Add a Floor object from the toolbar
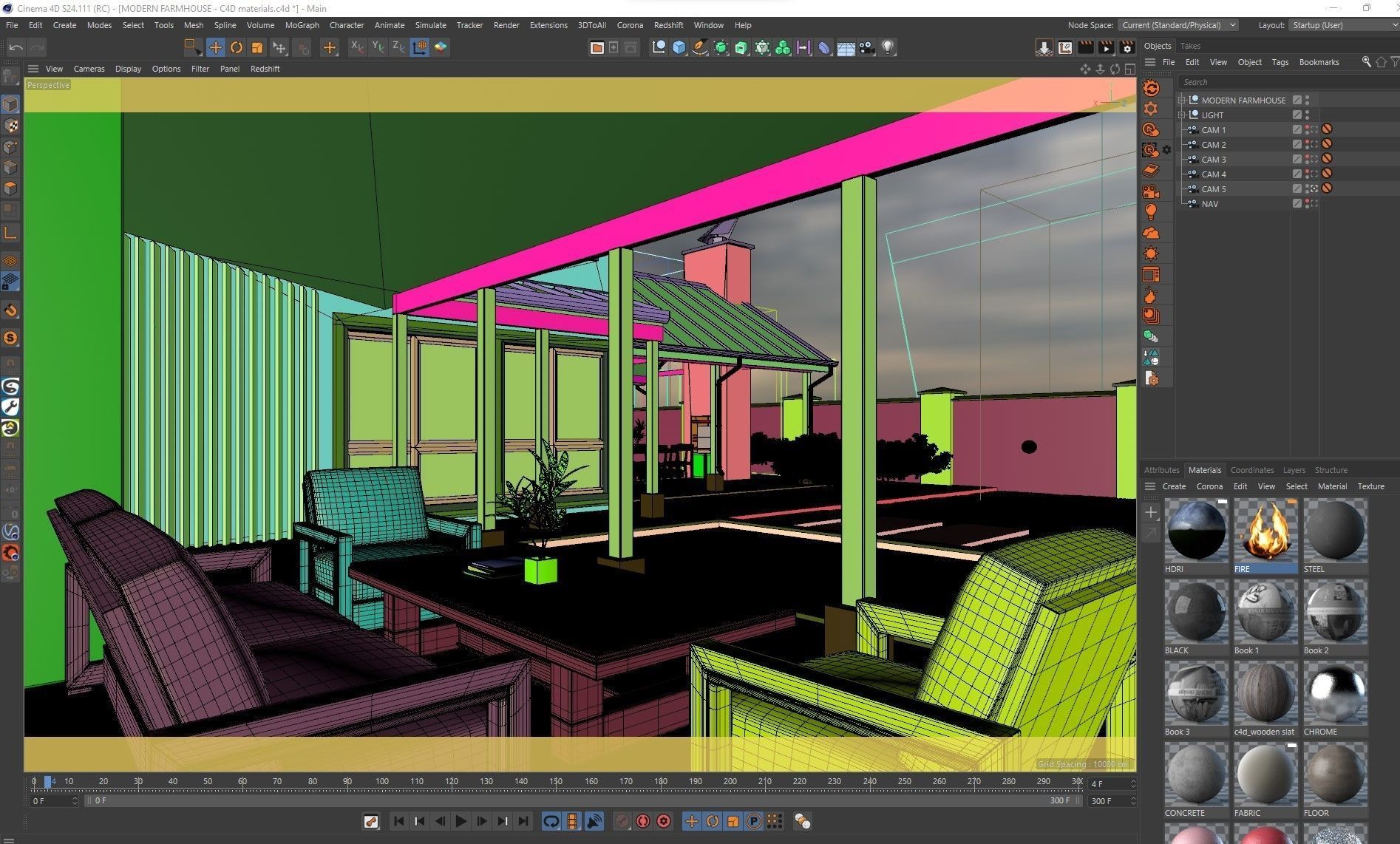The image size is (1400, 844). click(x=846, y=47)
